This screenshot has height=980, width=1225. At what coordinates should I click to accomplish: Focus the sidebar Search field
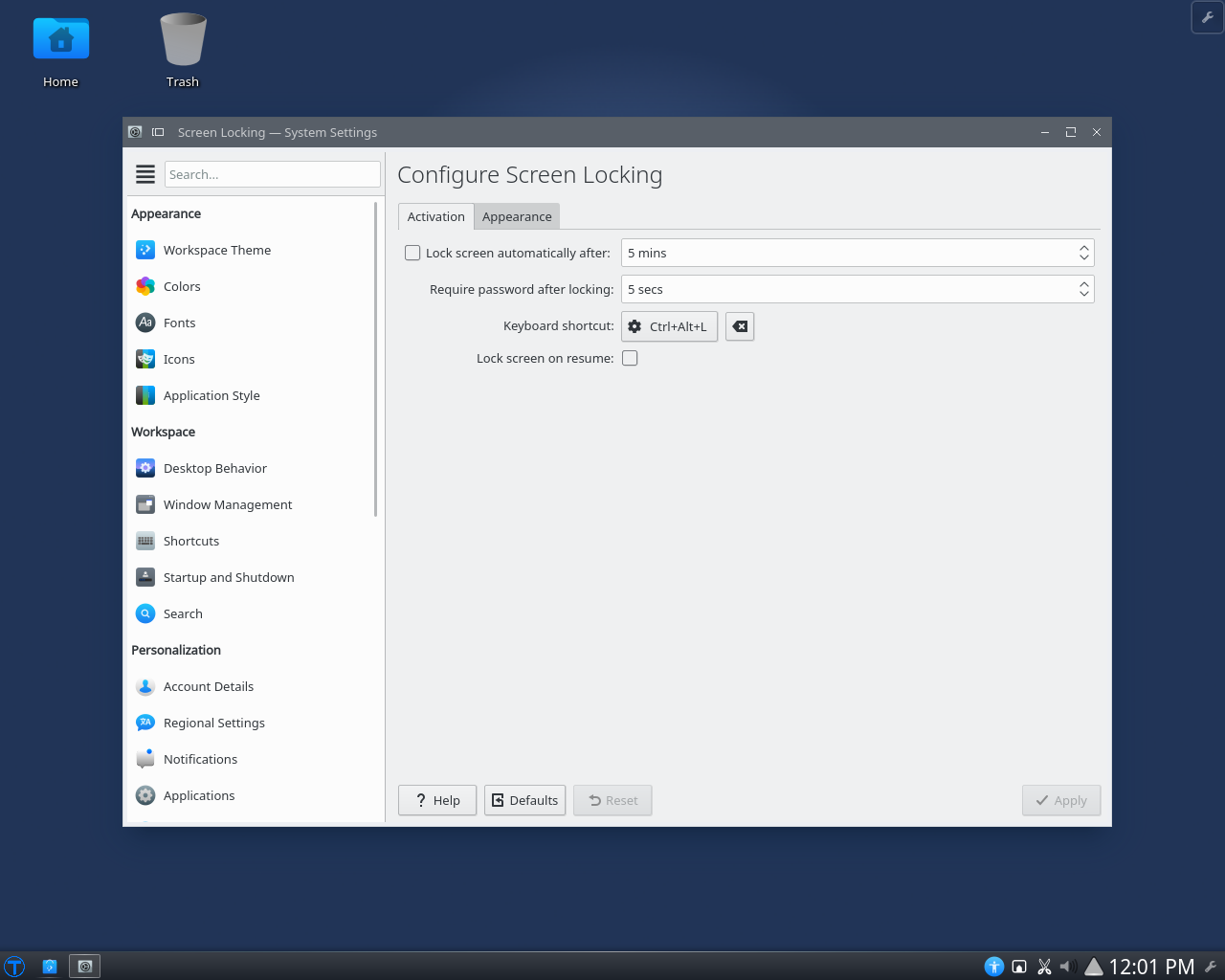[x=273, y=174]
